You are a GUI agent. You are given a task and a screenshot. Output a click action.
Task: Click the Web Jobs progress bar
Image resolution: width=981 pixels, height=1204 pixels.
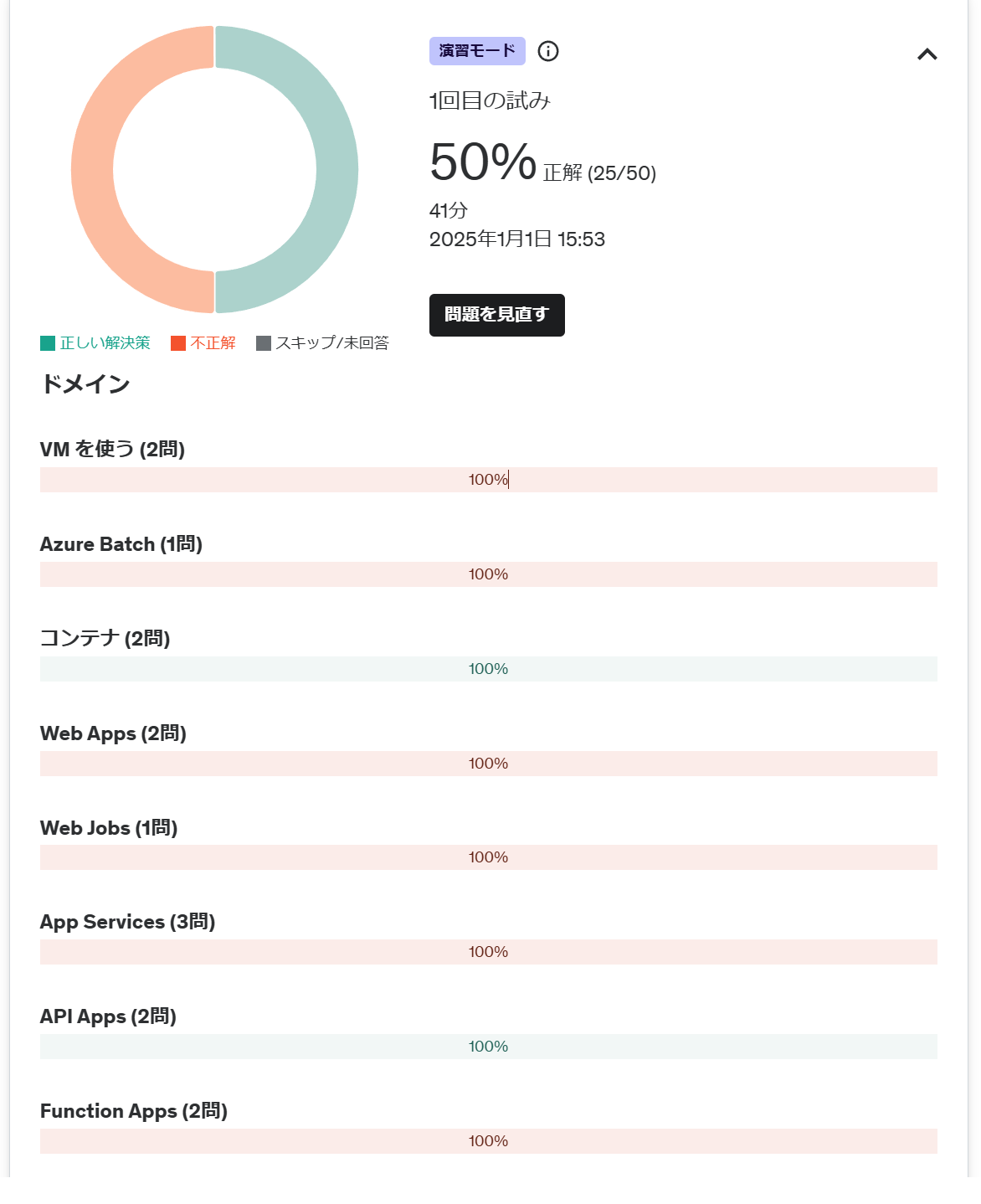[488, 857]
